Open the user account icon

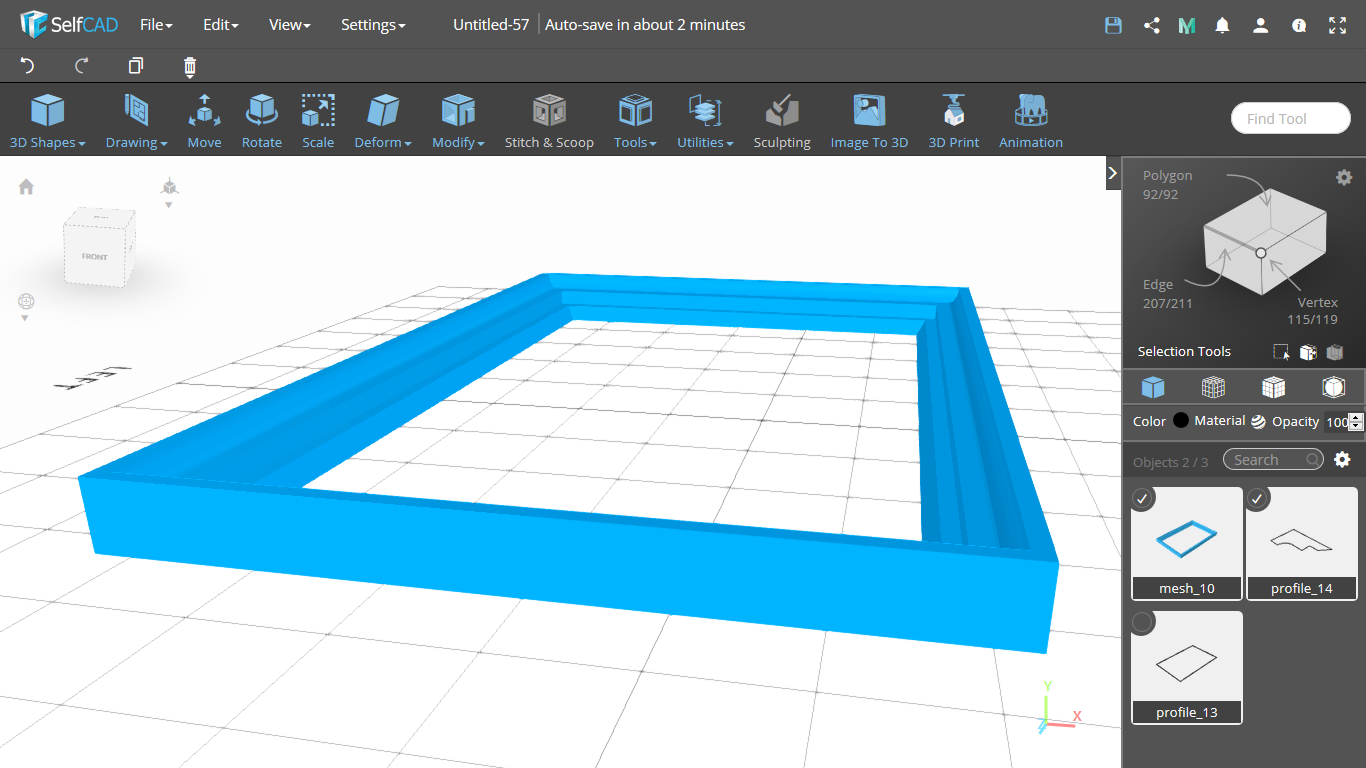click(x=1260, y=25)
